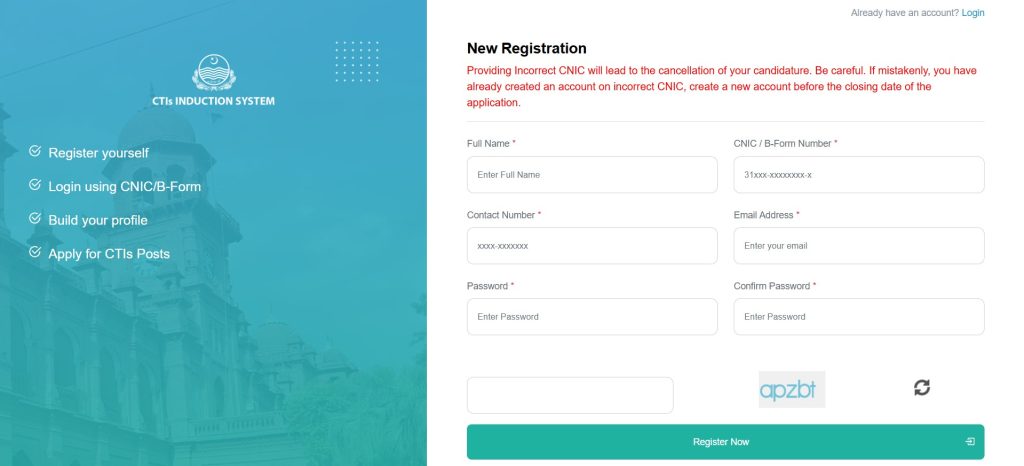
Task: Click checkmark icon beside Build your profile
Action: [x=35, y=218]
